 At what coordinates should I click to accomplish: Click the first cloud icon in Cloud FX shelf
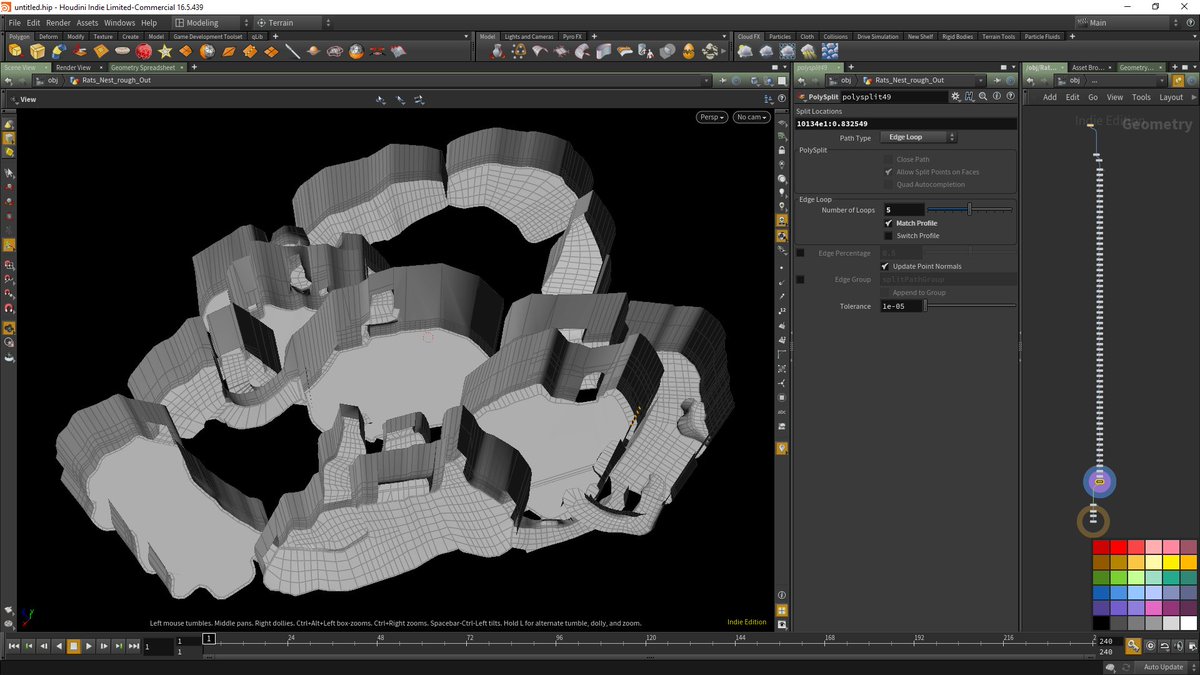point(746,51)
